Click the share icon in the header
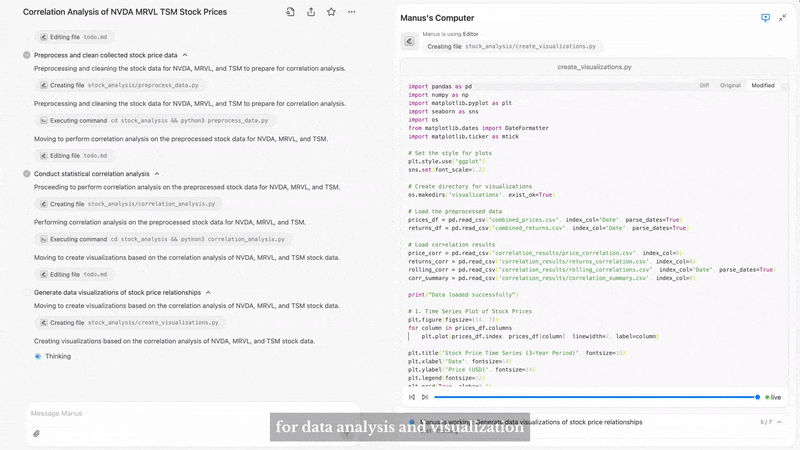This screenshot has height=450, width=800. [x=311, y=12]
